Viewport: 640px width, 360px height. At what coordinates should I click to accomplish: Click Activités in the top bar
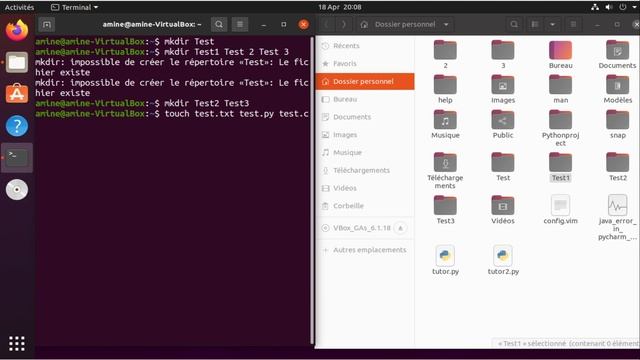pos(19,7)
